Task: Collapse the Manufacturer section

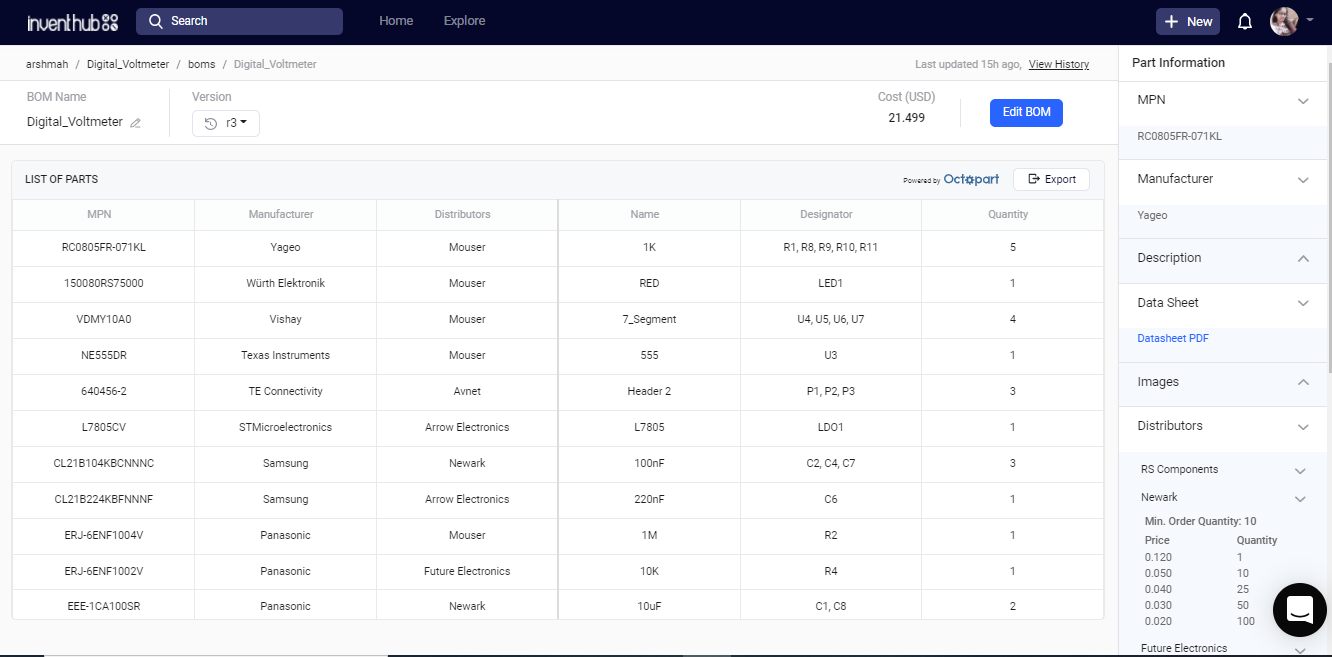Action: (1303, 180)
